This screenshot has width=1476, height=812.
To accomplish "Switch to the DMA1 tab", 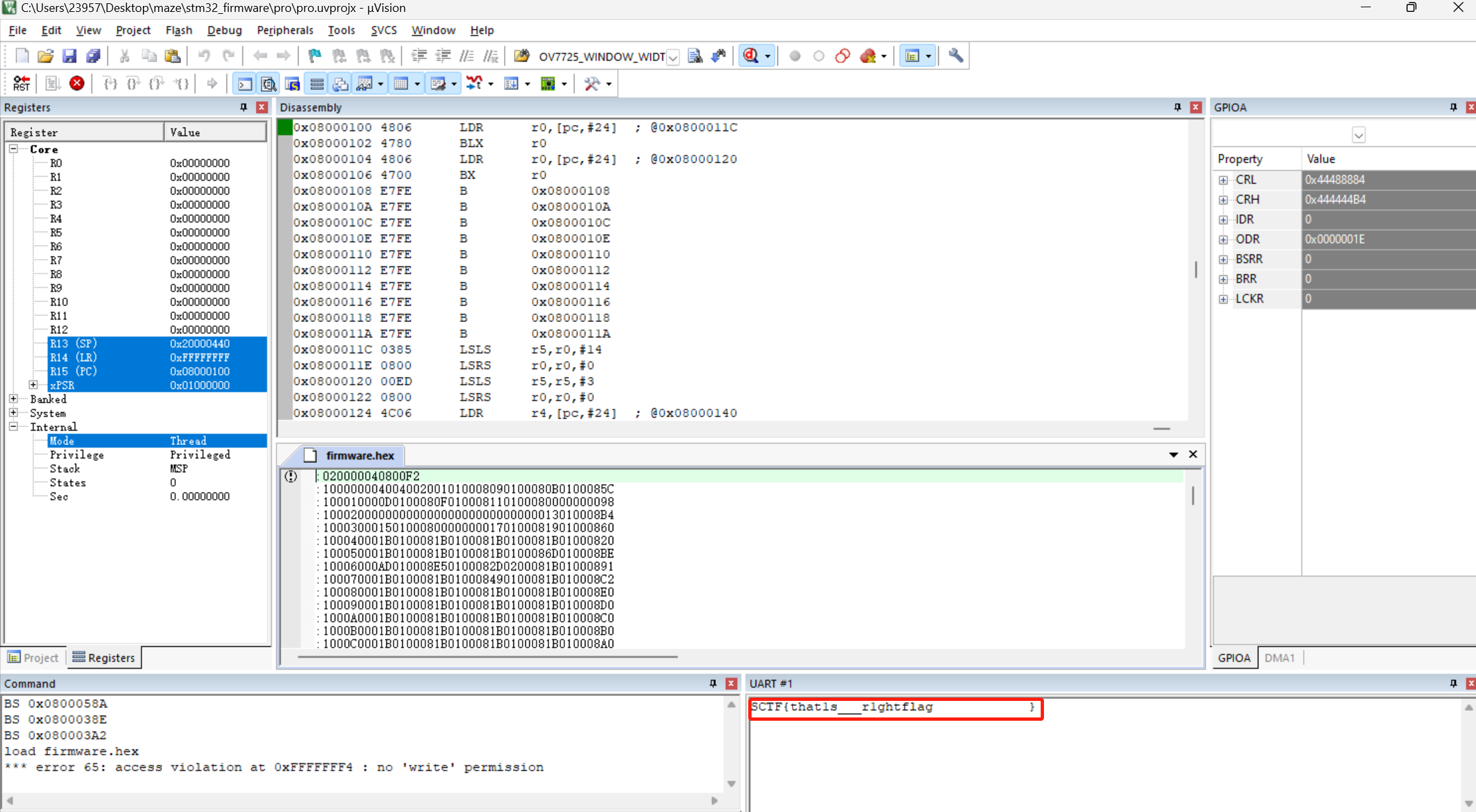I will coord(1280,657).
